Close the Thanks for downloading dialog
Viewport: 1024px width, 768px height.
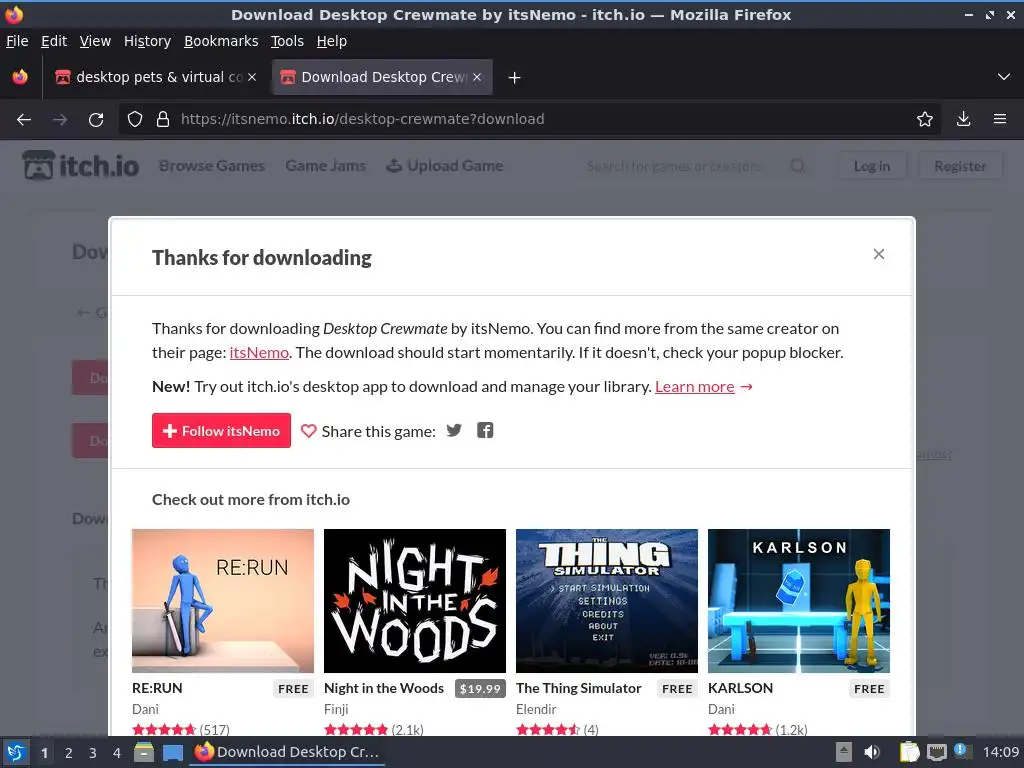coord(878,254)
